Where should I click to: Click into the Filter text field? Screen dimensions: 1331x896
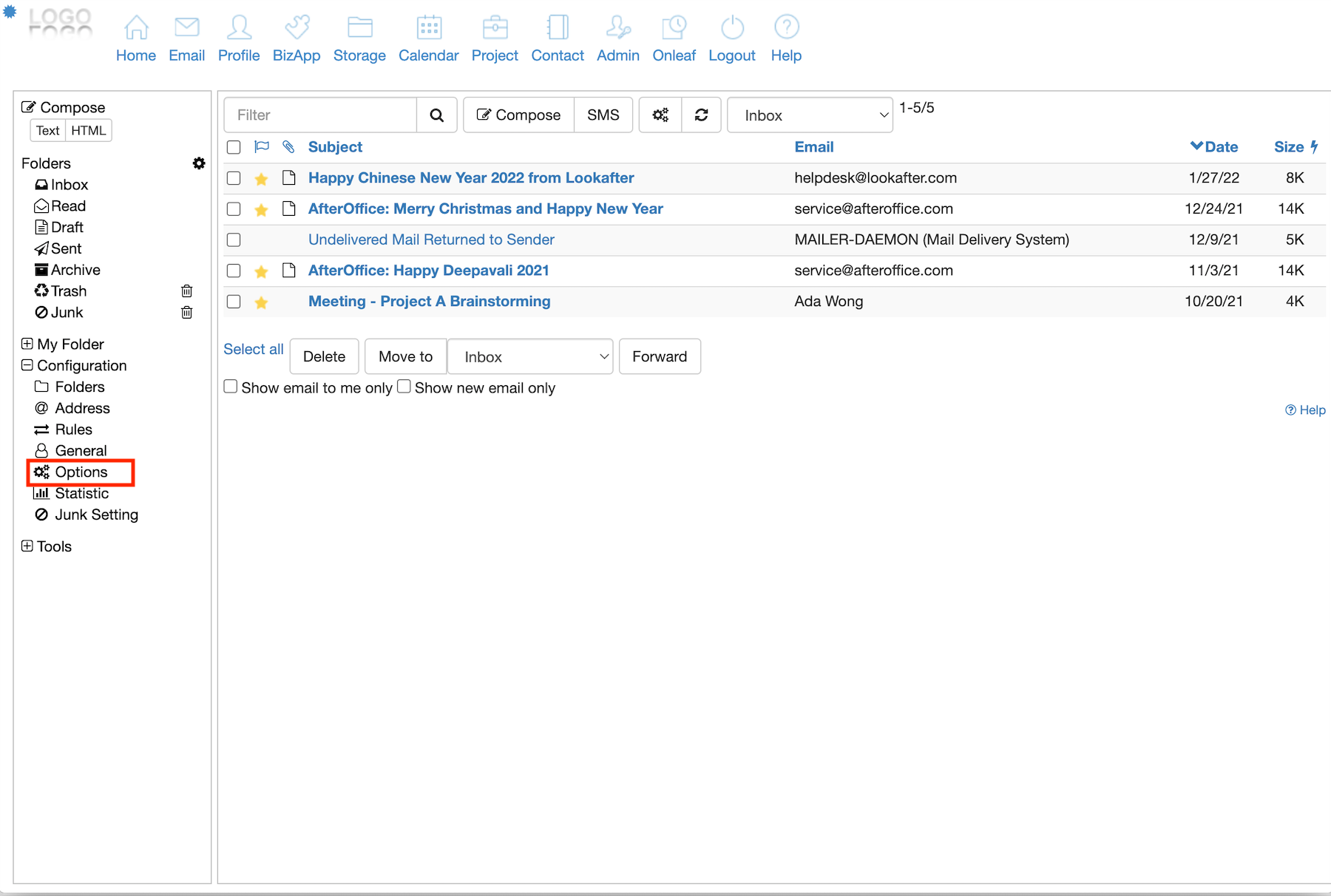point(321,115)
